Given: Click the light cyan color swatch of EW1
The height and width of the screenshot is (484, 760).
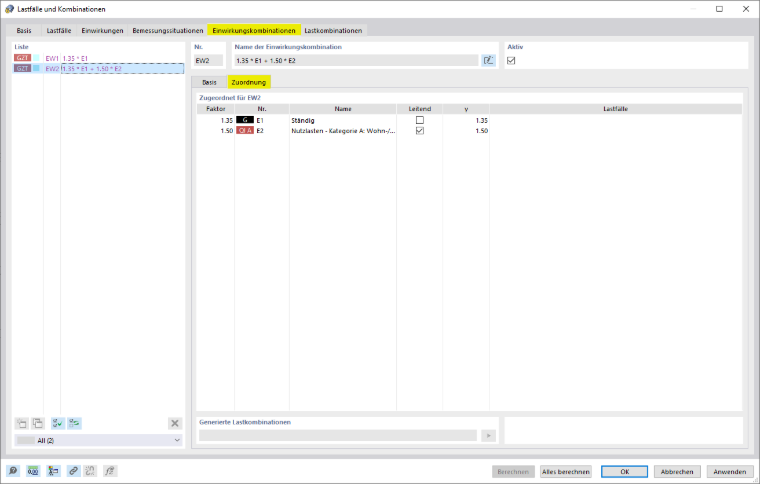Looking at the screenshot, I should [36, 58].
